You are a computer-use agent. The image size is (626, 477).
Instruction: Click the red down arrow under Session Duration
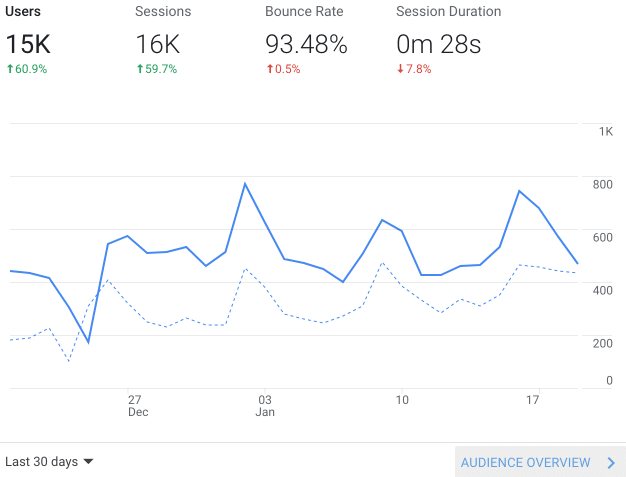click(401, 69)
